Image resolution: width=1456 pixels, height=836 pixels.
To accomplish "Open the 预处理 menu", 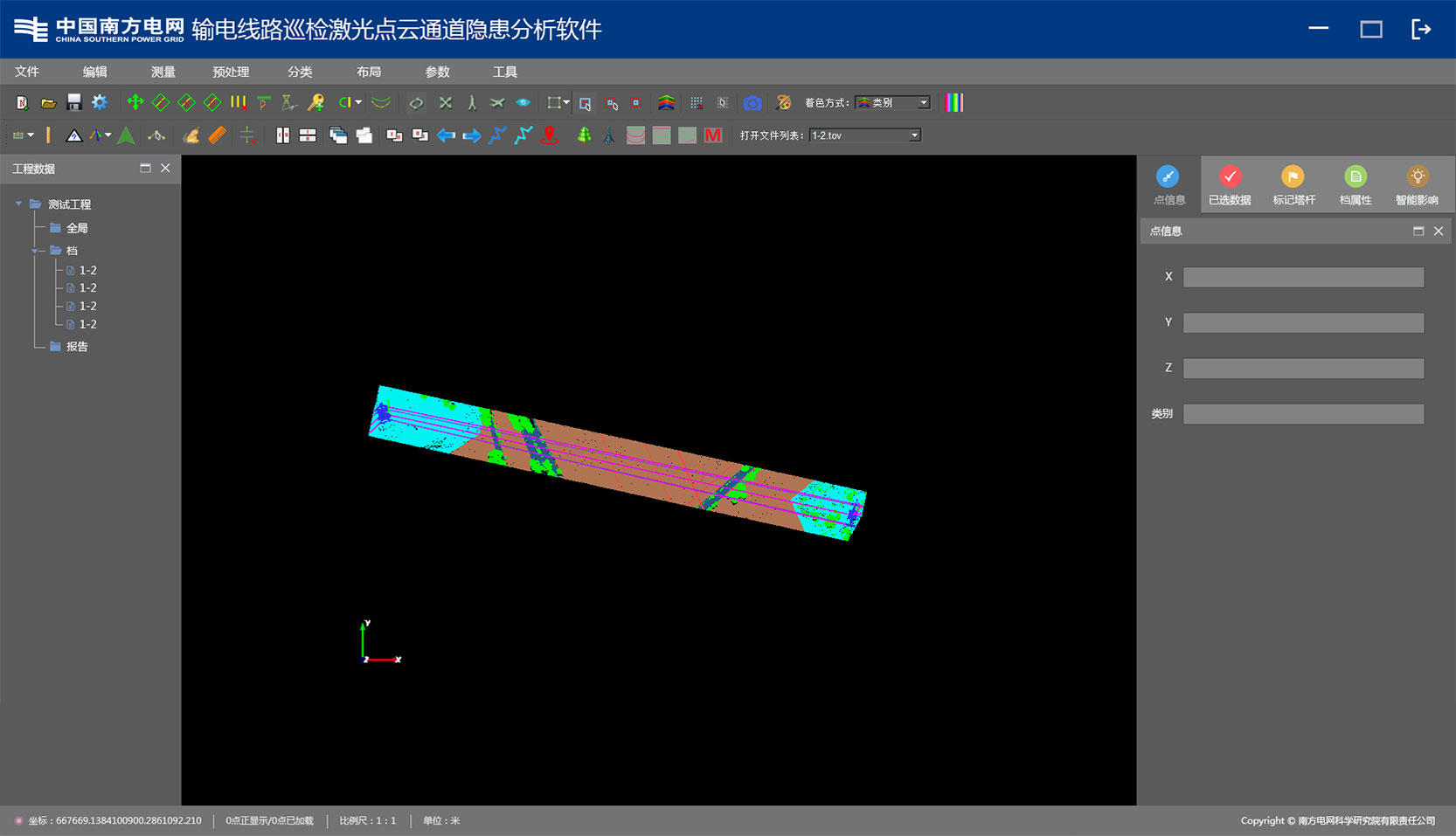I will point(231,72).
